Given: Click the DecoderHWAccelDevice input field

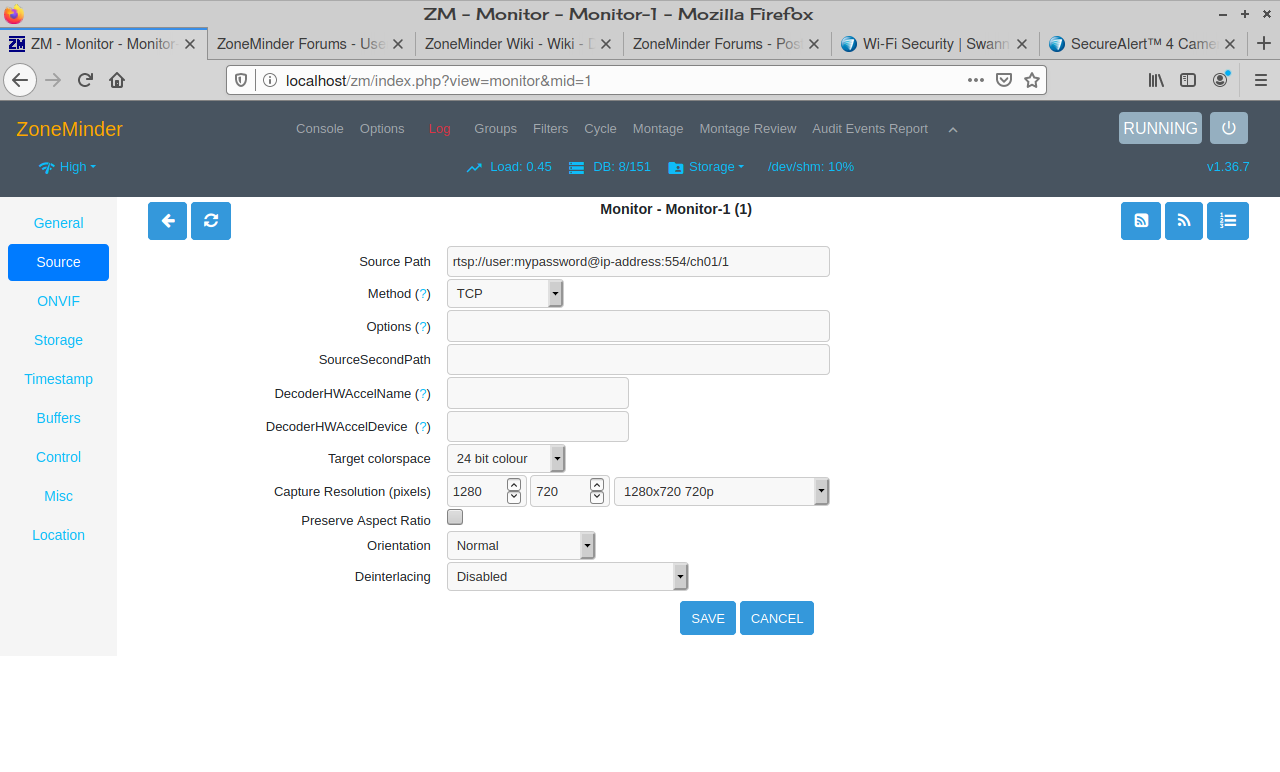Looking at the screenshot, I should 538,426.
